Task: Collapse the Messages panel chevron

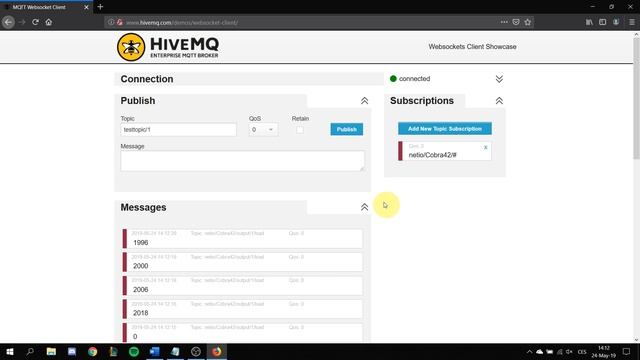Action: coord(364,207)
